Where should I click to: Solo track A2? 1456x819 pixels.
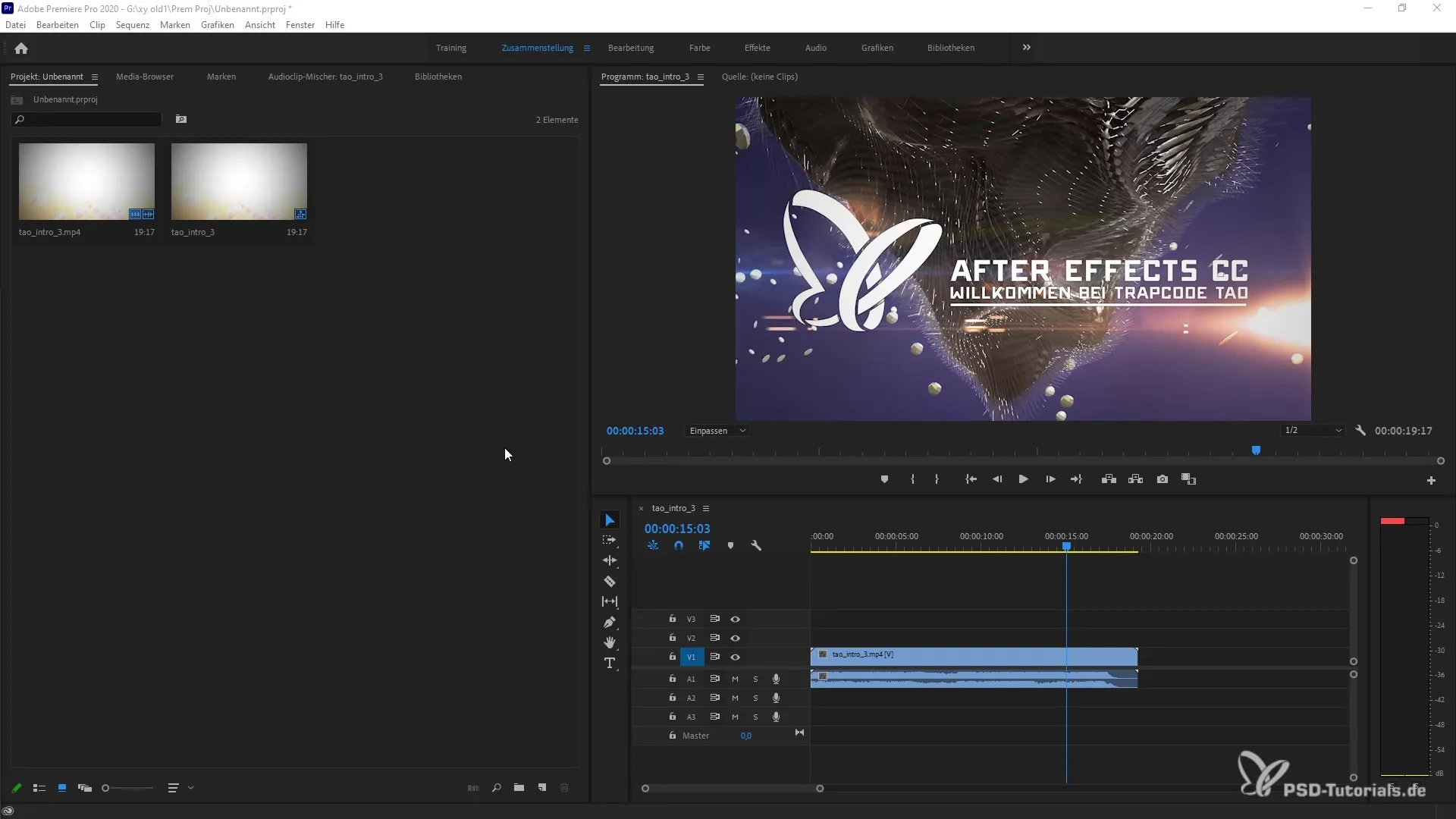[x=755, y=698]
